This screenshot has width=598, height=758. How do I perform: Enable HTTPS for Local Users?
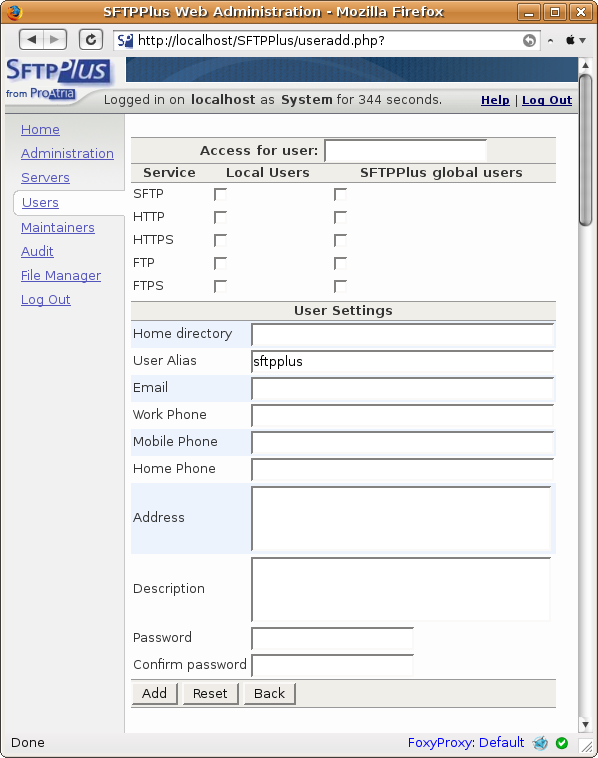(220, 240)
